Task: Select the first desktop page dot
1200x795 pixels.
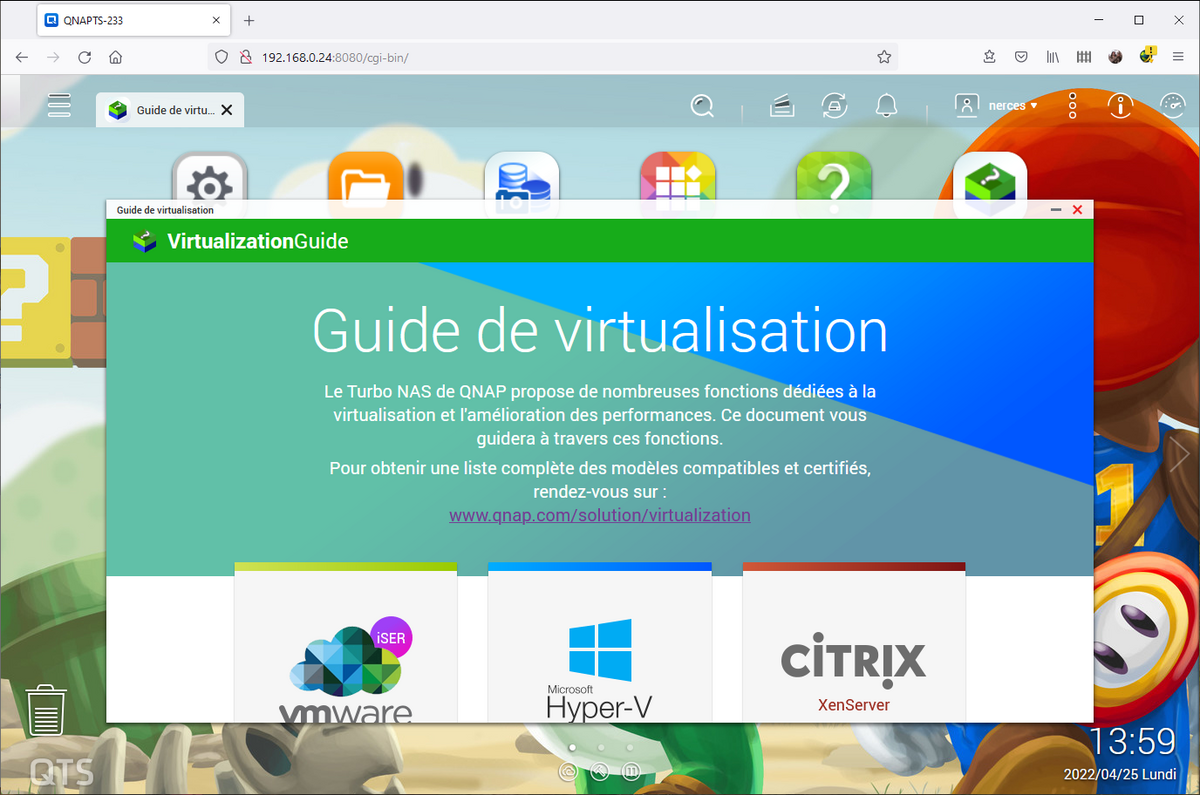Action: pos(572,747)
